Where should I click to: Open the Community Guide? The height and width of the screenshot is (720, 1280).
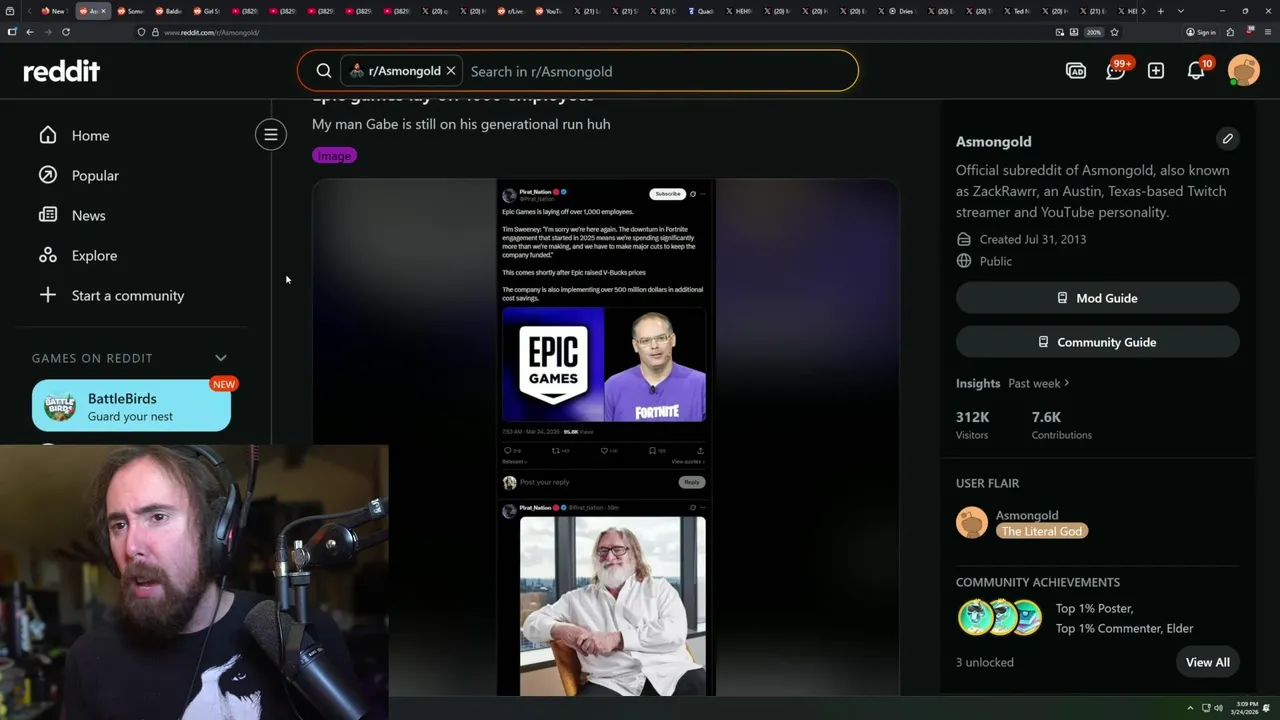[x=1097, y=342]
